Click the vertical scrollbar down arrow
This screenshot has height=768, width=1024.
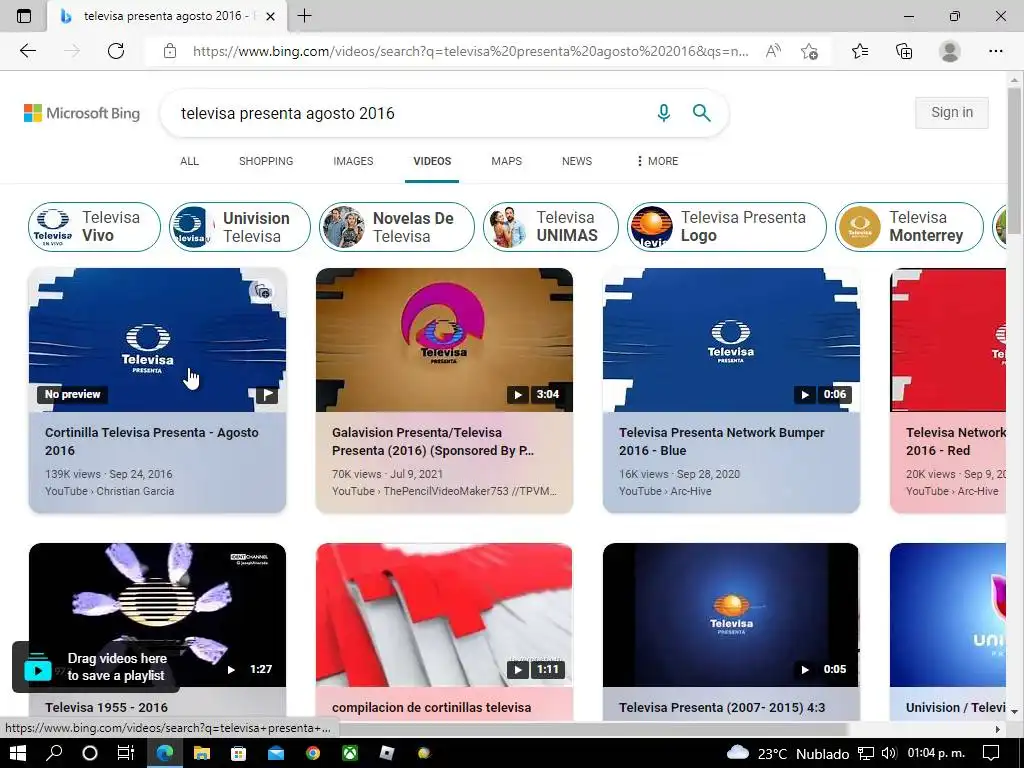pos(1014,712)
